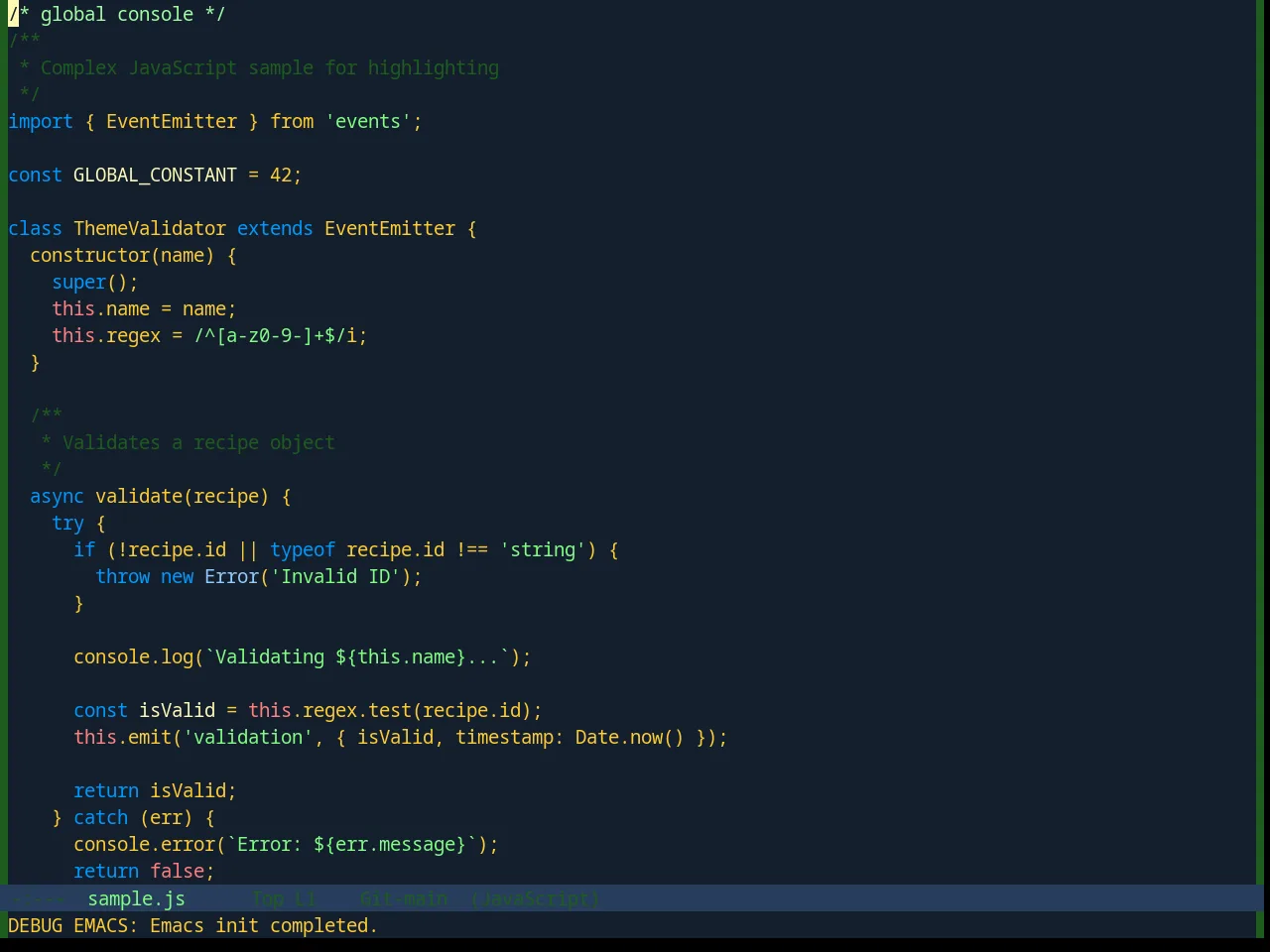Click the regex literal /^[a-z0-9-]+$/i
The image size is (1270, 952).
[x=275, y=335]
